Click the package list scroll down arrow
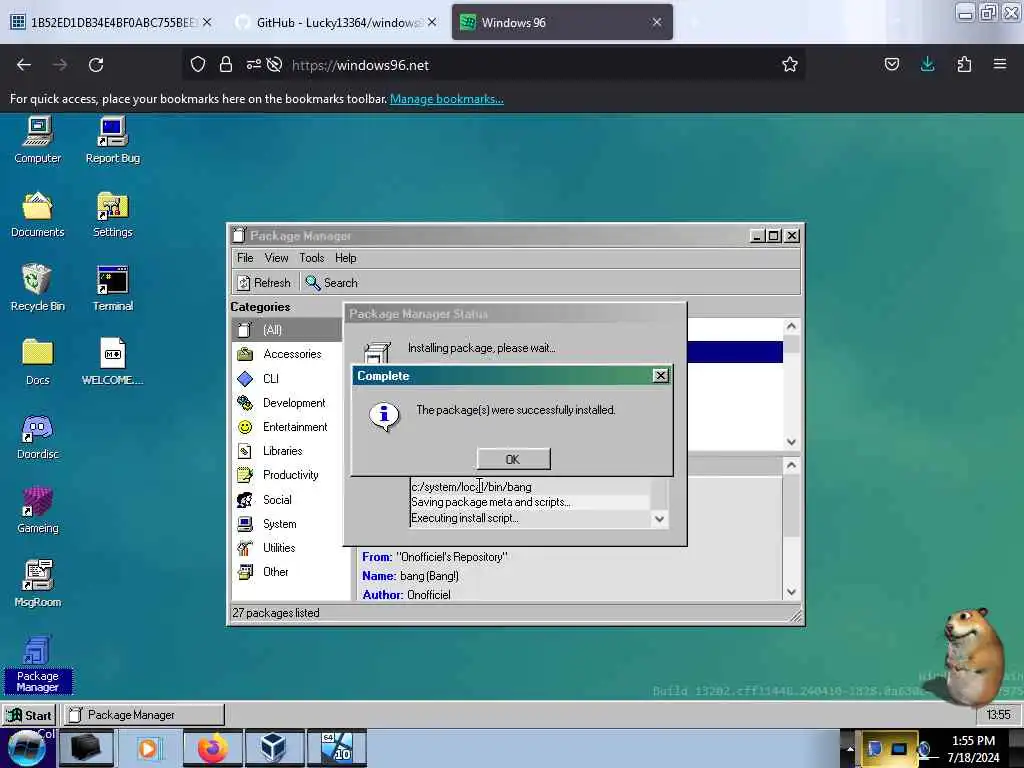Image resolution: width=1024 pixels, height=768 pixels. [792, 442]
